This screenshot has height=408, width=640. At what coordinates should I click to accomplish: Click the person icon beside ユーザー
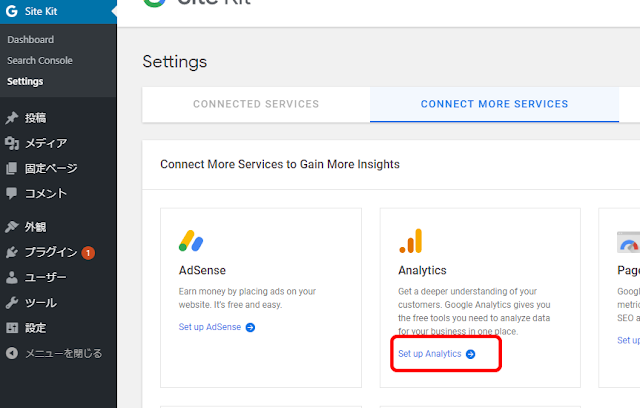[x=12, y=277]
